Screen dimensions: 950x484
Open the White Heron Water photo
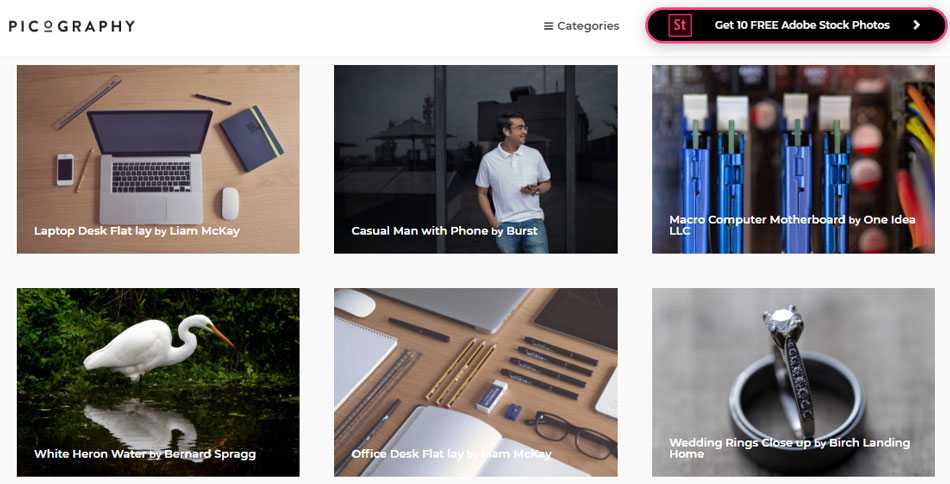158,382
